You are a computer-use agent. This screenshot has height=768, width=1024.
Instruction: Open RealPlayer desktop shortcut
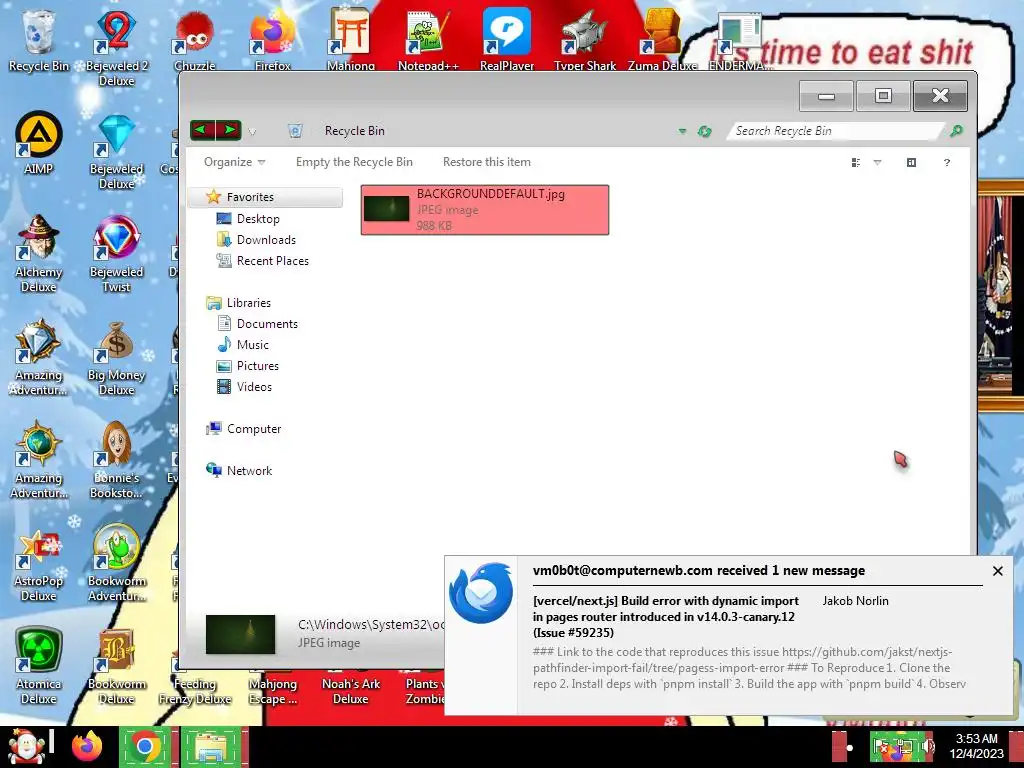507,39
